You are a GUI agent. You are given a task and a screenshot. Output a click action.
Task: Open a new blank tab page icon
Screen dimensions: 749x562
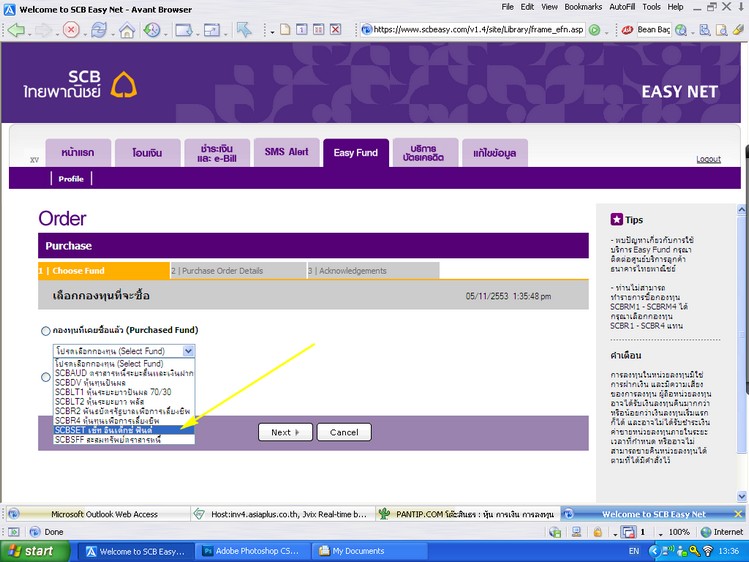tap(285, 30)
